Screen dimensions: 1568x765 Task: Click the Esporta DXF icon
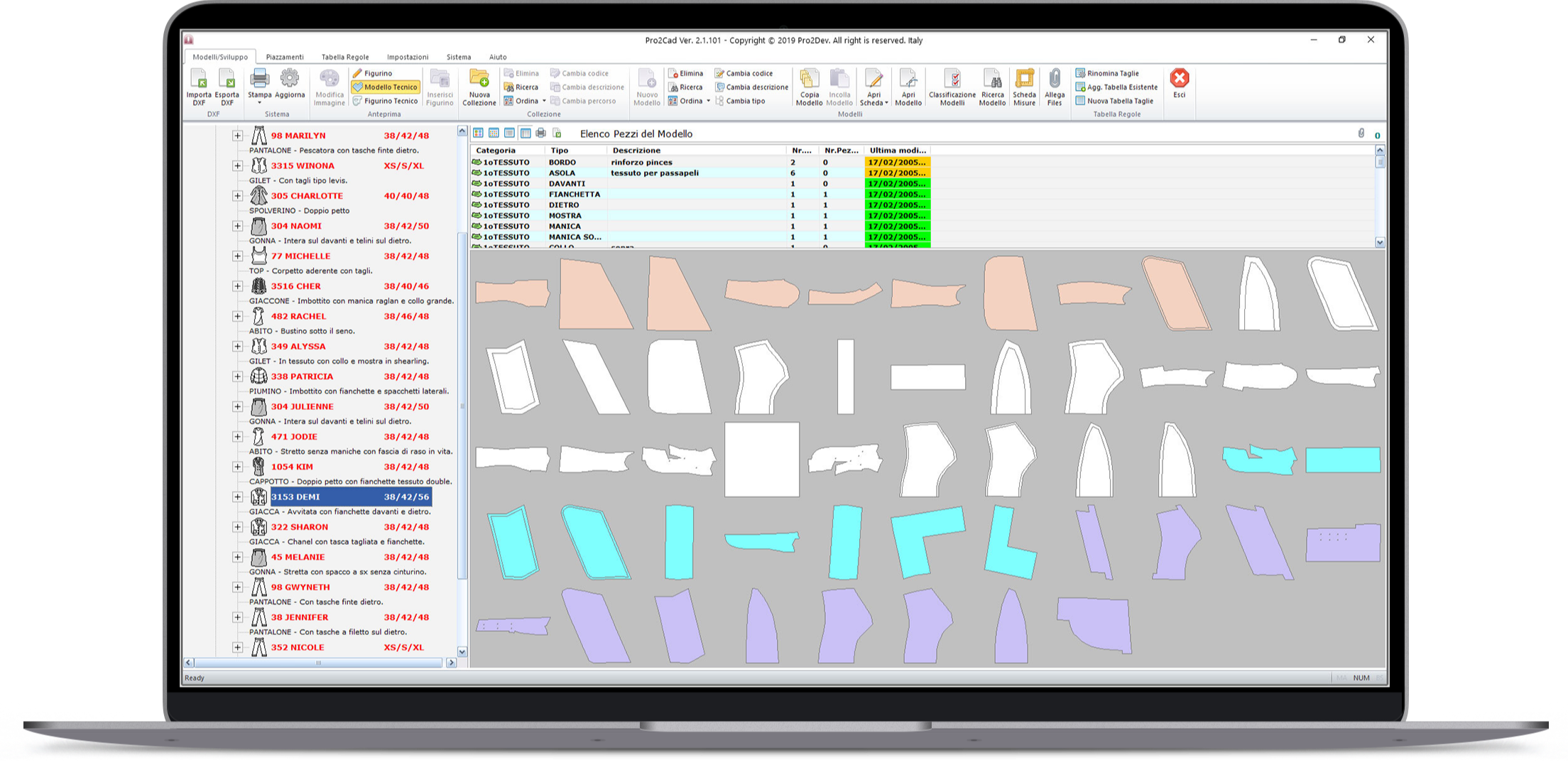click(x=227, y=78)
